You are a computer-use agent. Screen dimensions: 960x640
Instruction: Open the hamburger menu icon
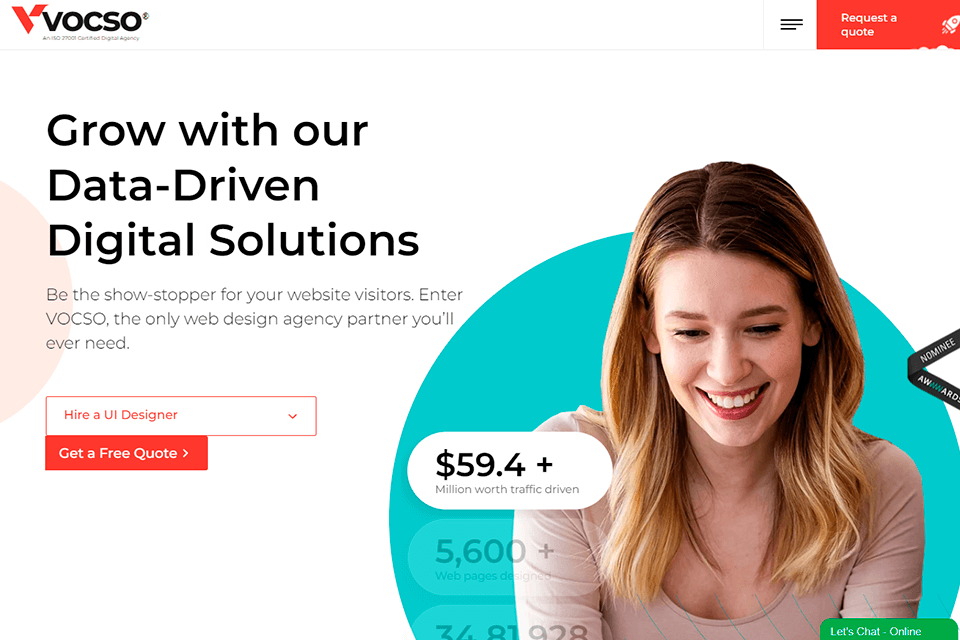791,24
